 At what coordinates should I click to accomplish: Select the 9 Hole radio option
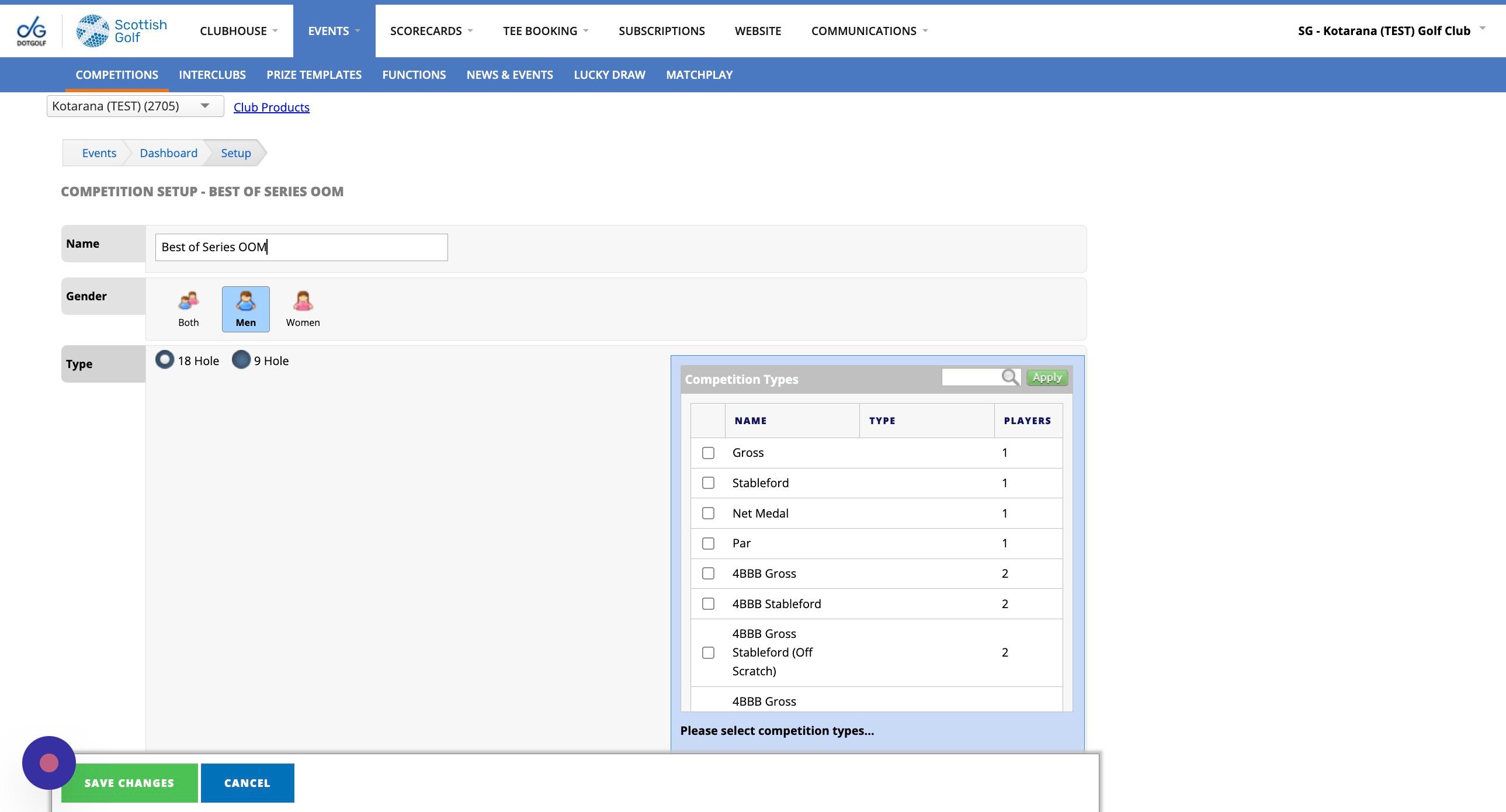click(241, 359)
